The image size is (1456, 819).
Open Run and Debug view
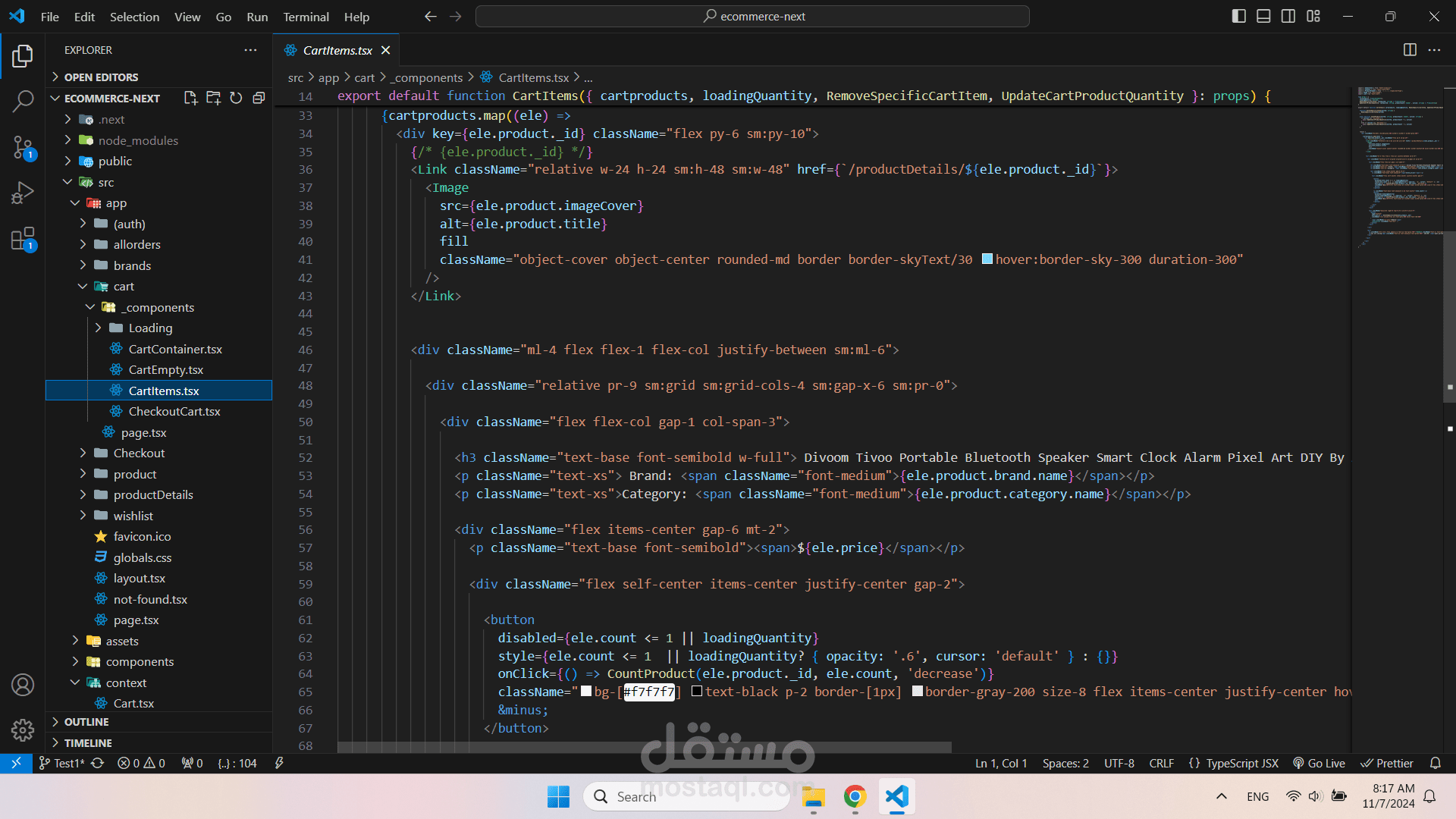click(x=23, y=193)
